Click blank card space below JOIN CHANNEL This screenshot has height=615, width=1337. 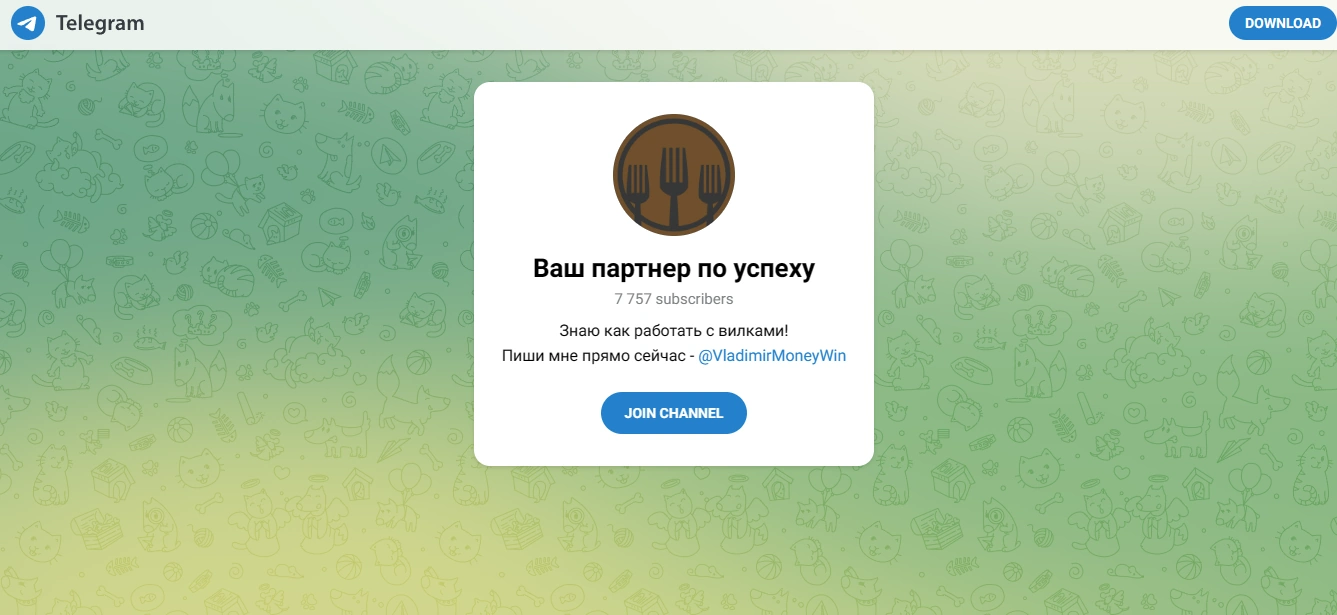(x=674, y=450)
